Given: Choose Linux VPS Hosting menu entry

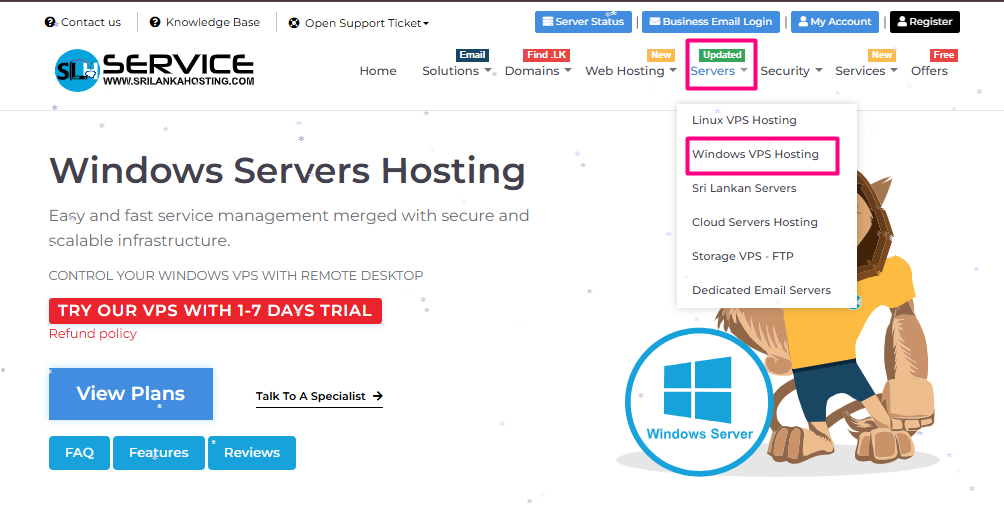Looking at the screenshot, I should [744, 120].
